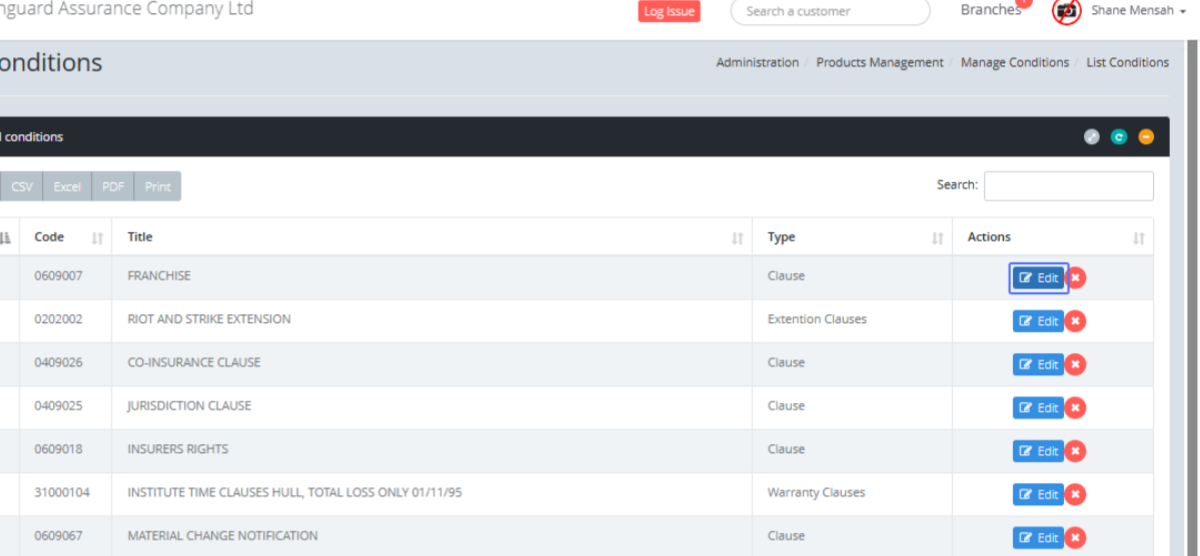Focus the table Search input box

click(x=1068, y=186)
